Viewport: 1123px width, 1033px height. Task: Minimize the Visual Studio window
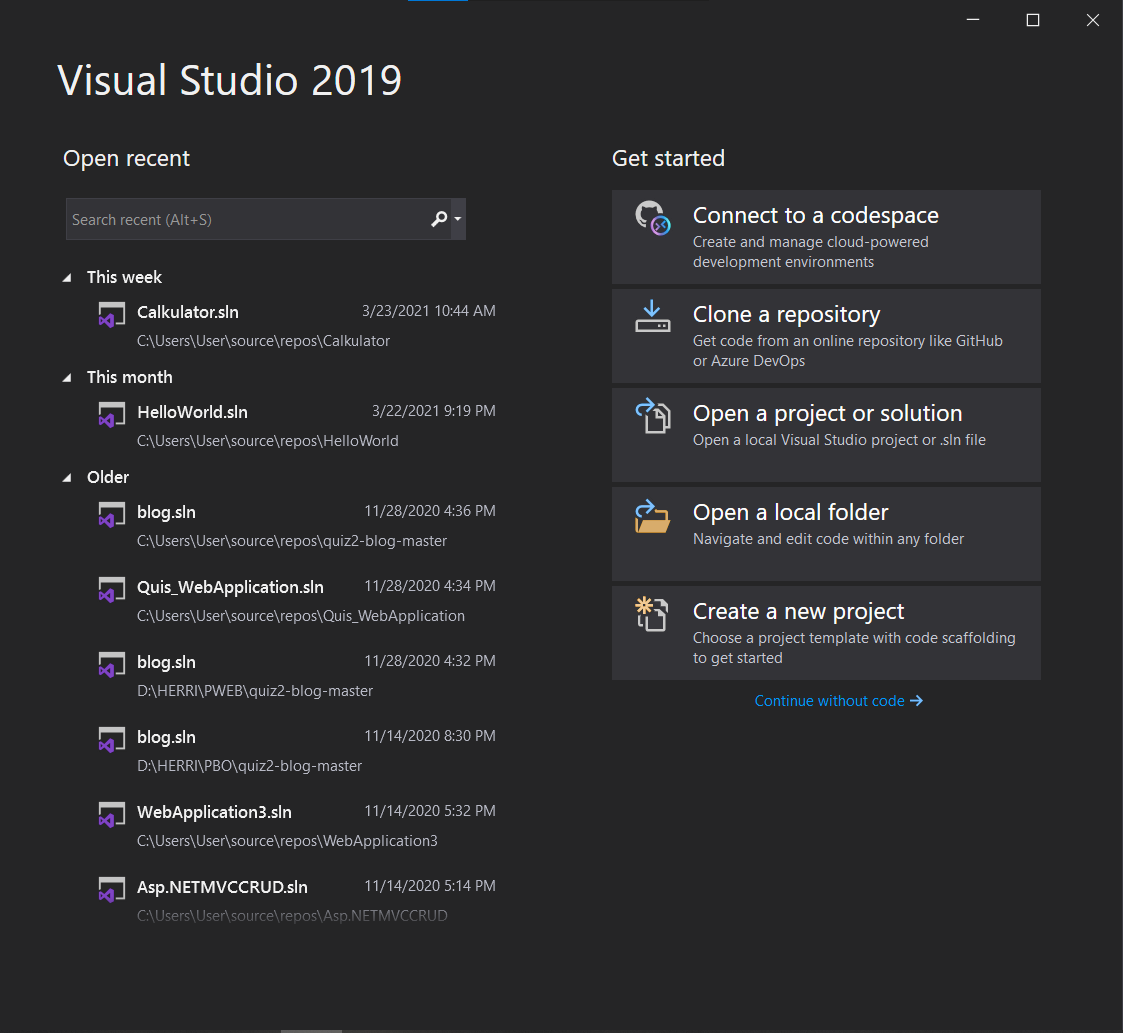tap(973, 20)
